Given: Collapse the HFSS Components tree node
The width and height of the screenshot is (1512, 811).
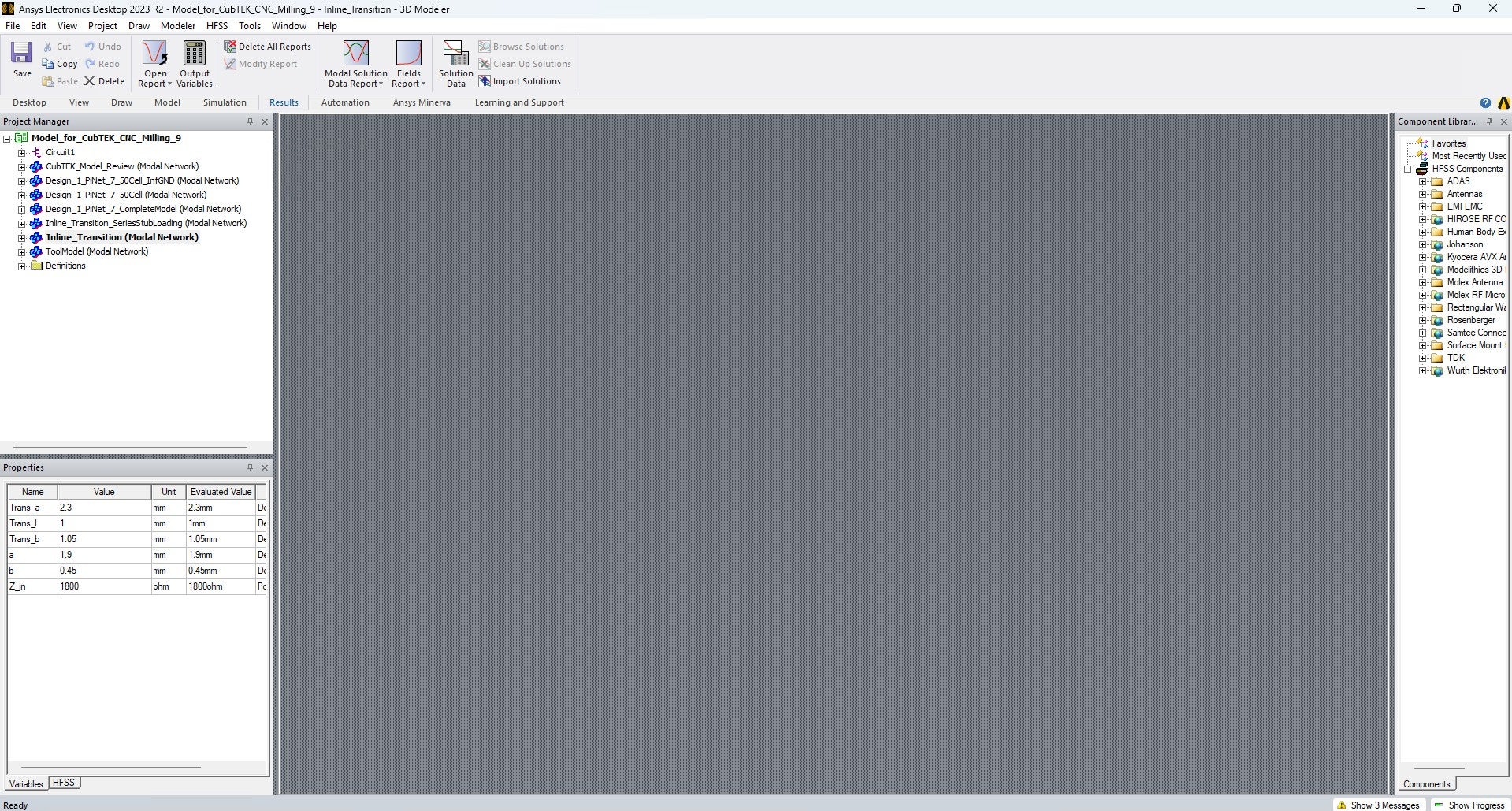Looking at the screenshot, I should tap(1408, 169).
